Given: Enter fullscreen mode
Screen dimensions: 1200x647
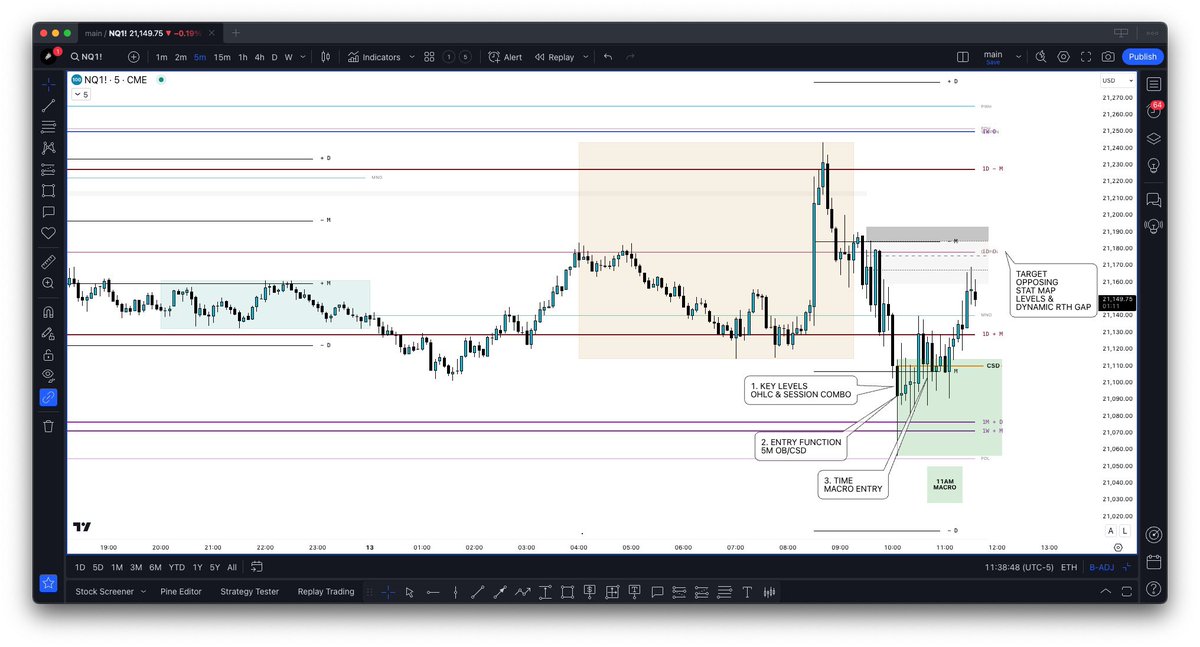Looking at the screenshot, I should 1085,57.
